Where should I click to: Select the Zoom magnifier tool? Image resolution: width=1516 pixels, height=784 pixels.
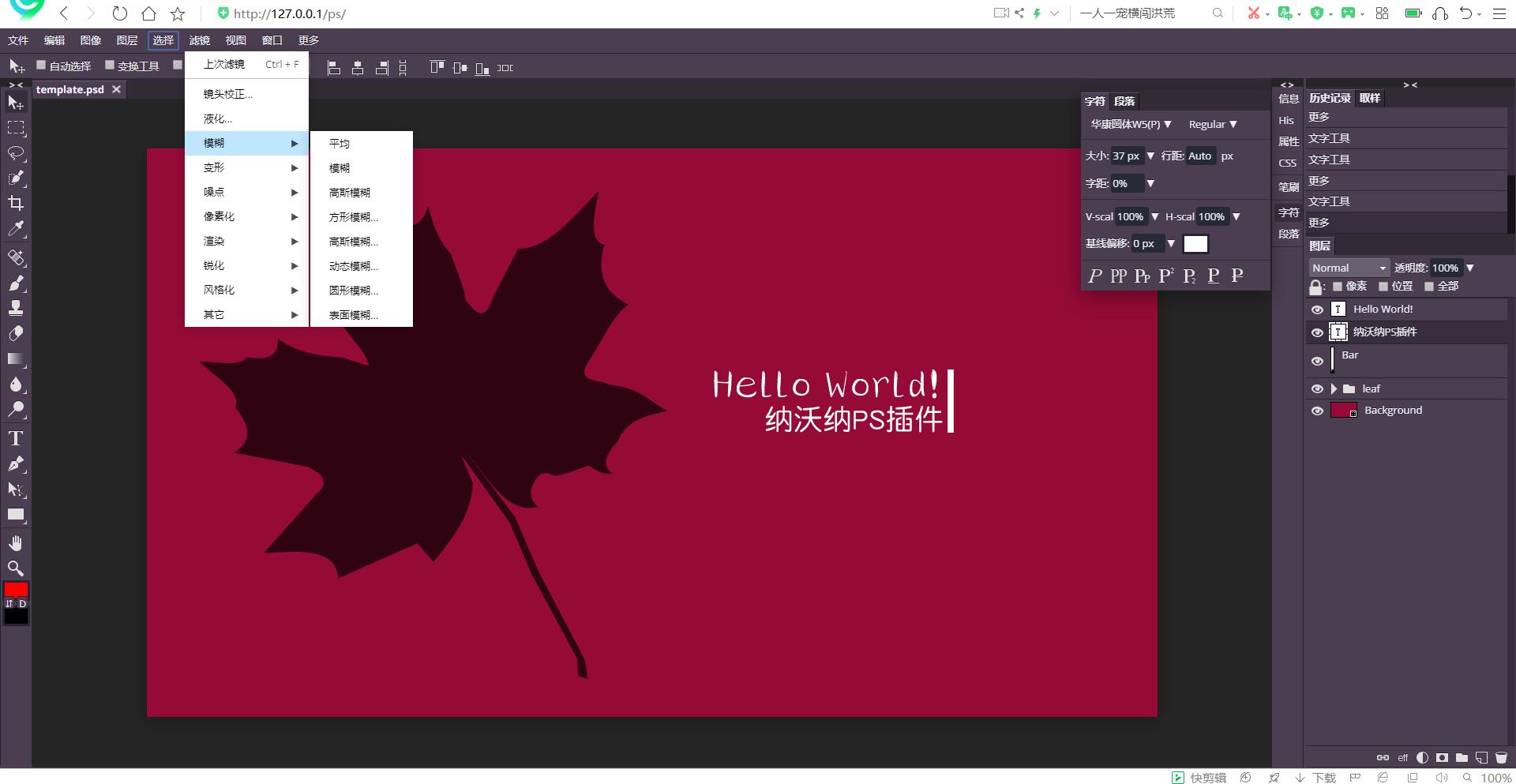(x=16, y=568)
